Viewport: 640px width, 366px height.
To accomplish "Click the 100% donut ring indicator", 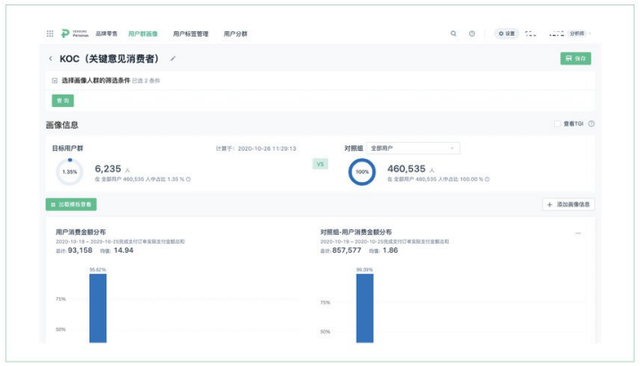I will click(362, 172).
